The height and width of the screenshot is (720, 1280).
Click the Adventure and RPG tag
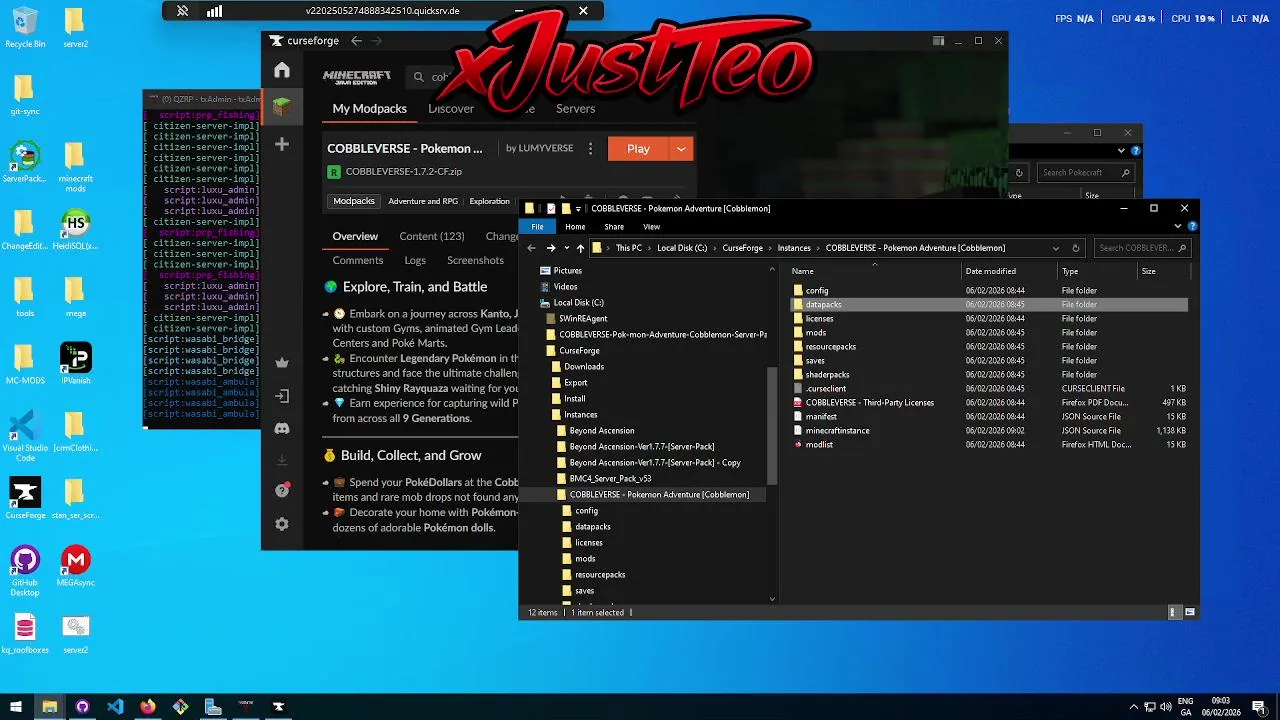click(x=423, y=201)
